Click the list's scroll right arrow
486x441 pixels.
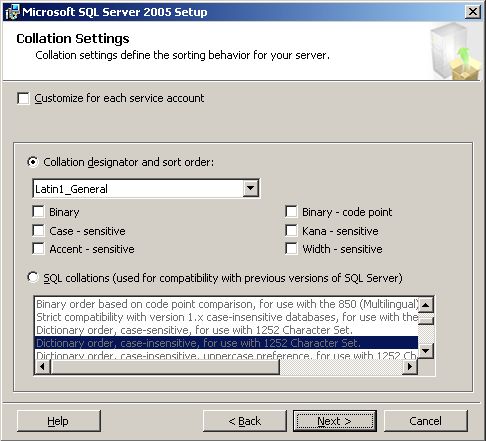410,367
